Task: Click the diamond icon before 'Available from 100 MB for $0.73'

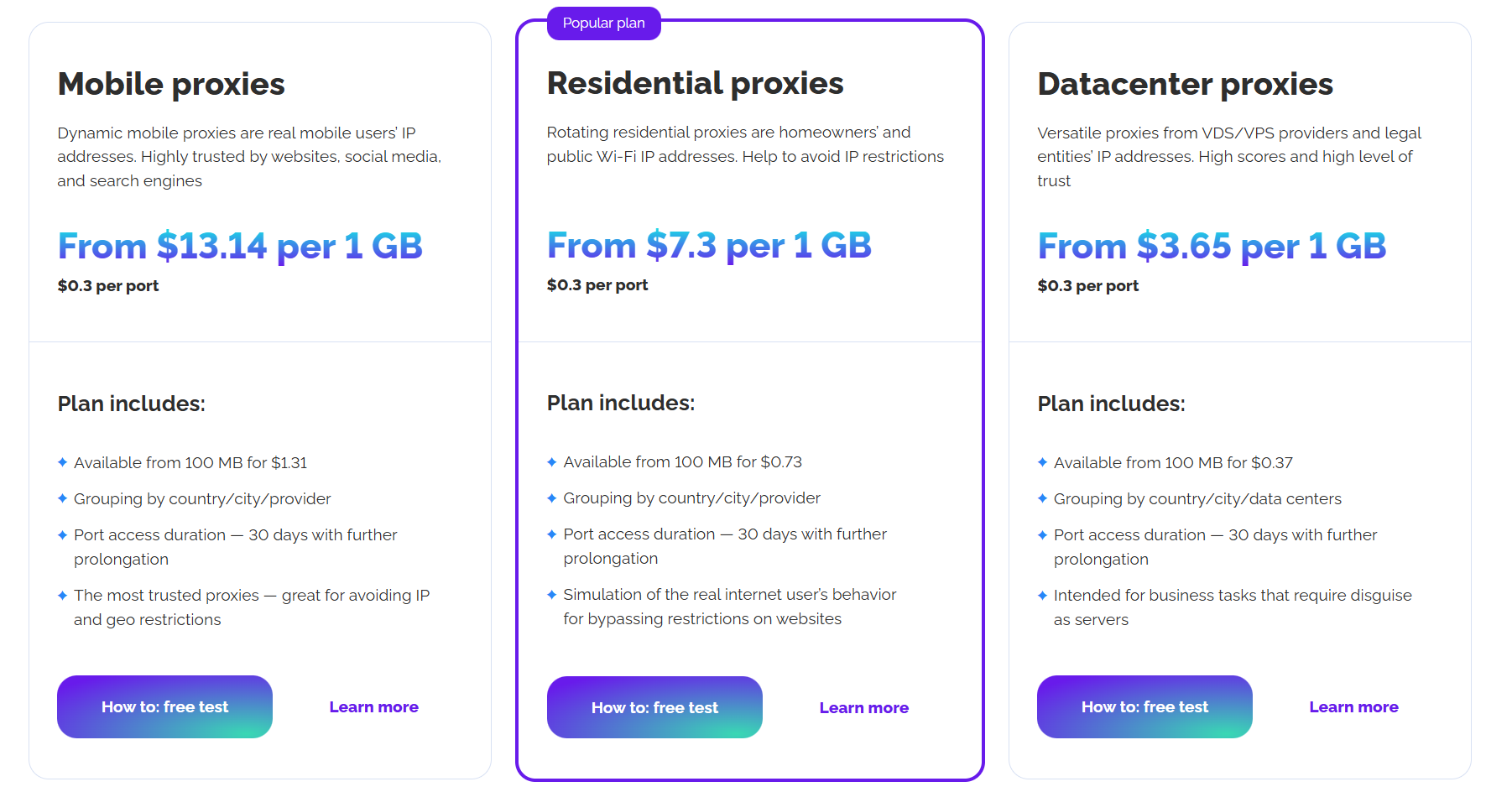Action: (552, 461)
